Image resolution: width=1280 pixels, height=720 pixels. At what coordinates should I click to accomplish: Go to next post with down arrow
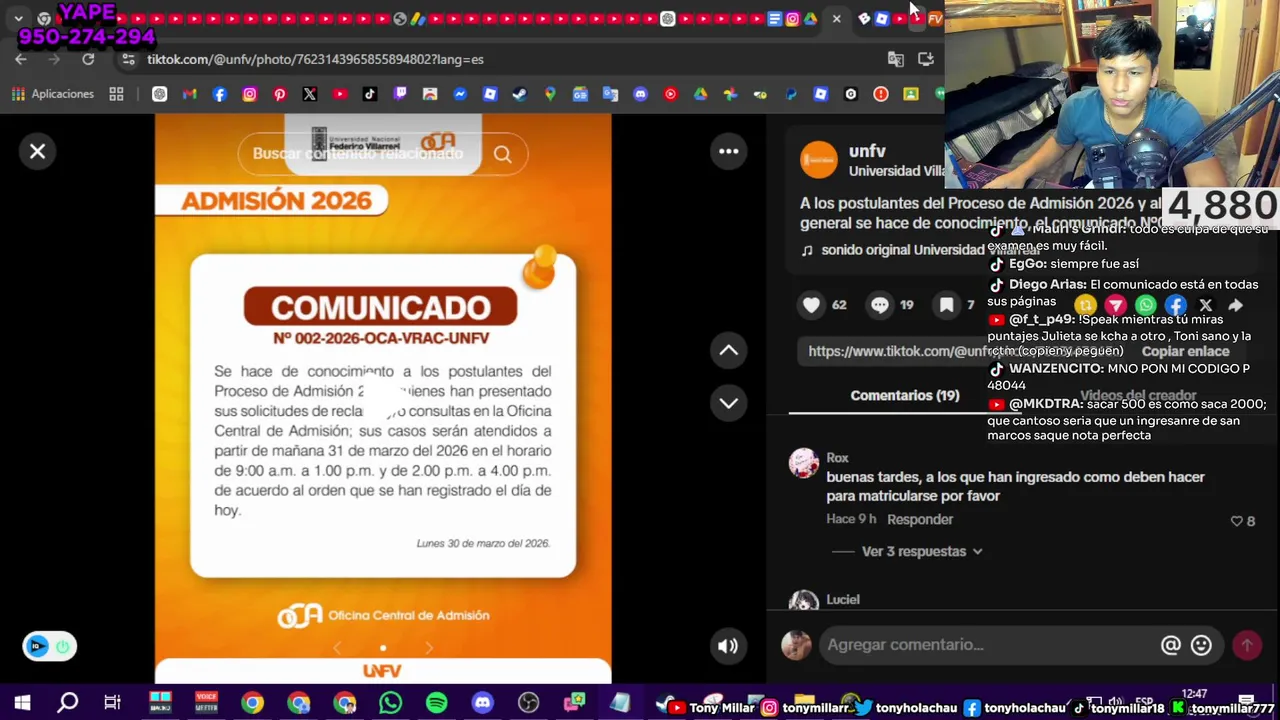point(729,403)
